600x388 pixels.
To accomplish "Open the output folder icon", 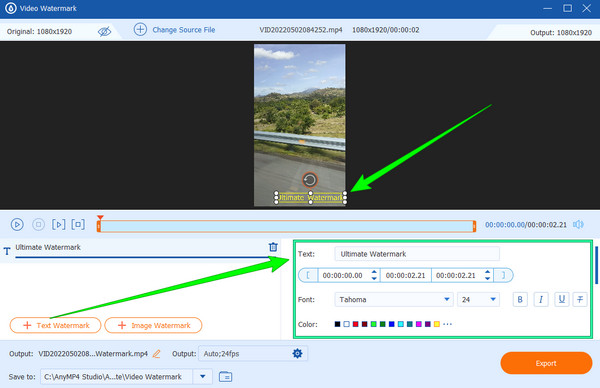I will [225, 377].
